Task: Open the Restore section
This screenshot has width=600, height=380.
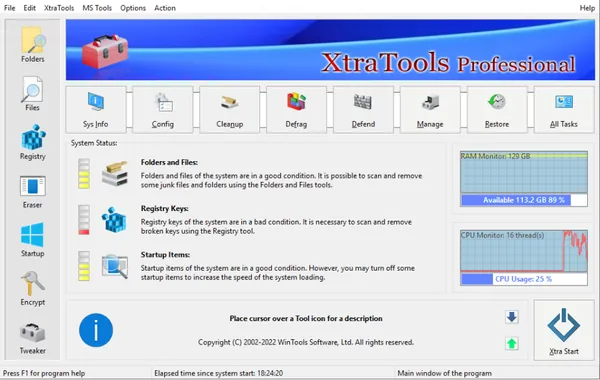Action: (497, 110)
